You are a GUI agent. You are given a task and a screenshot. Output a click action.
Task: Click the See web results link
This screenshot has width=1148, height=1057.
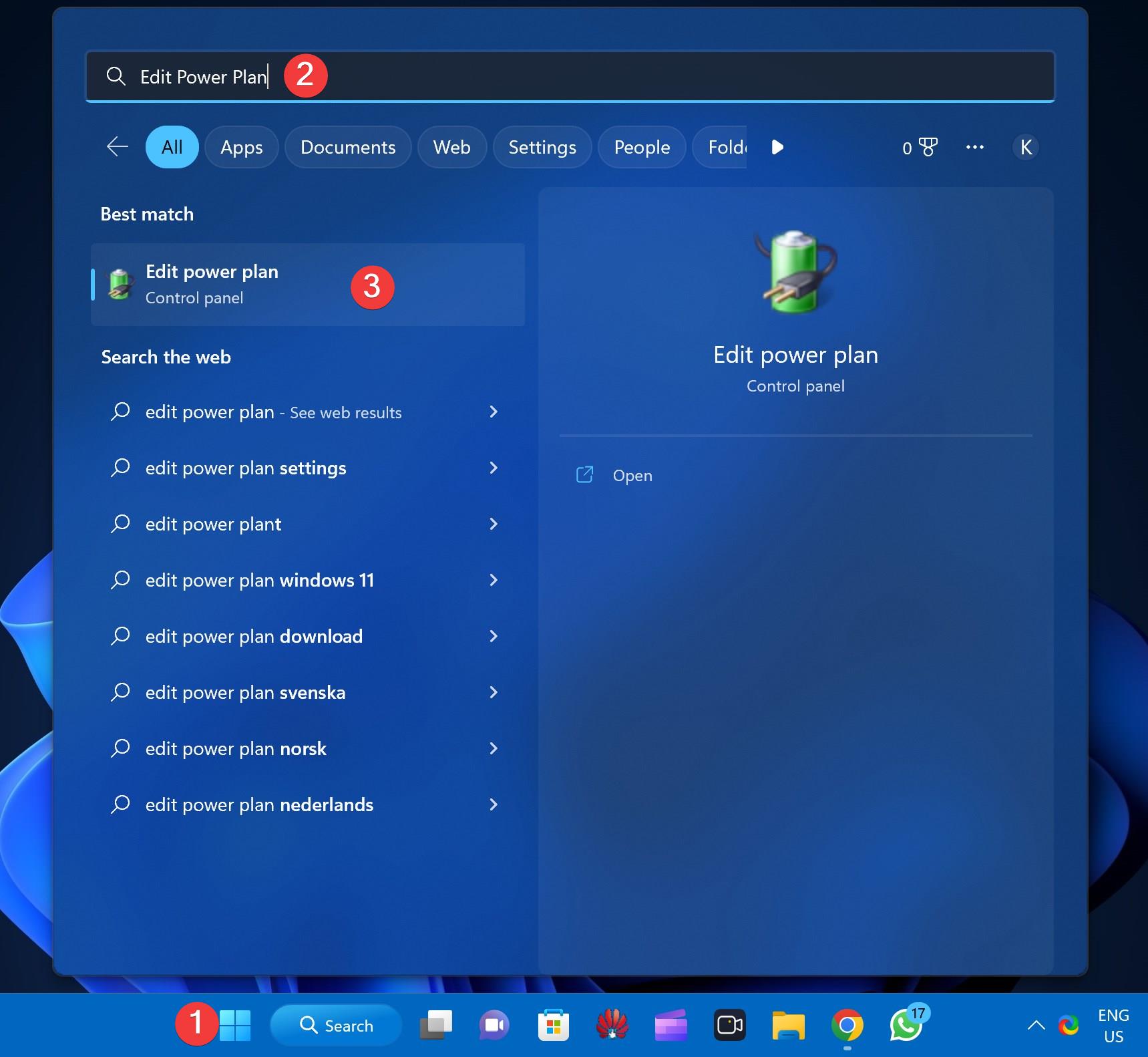[x=345, y=412]
